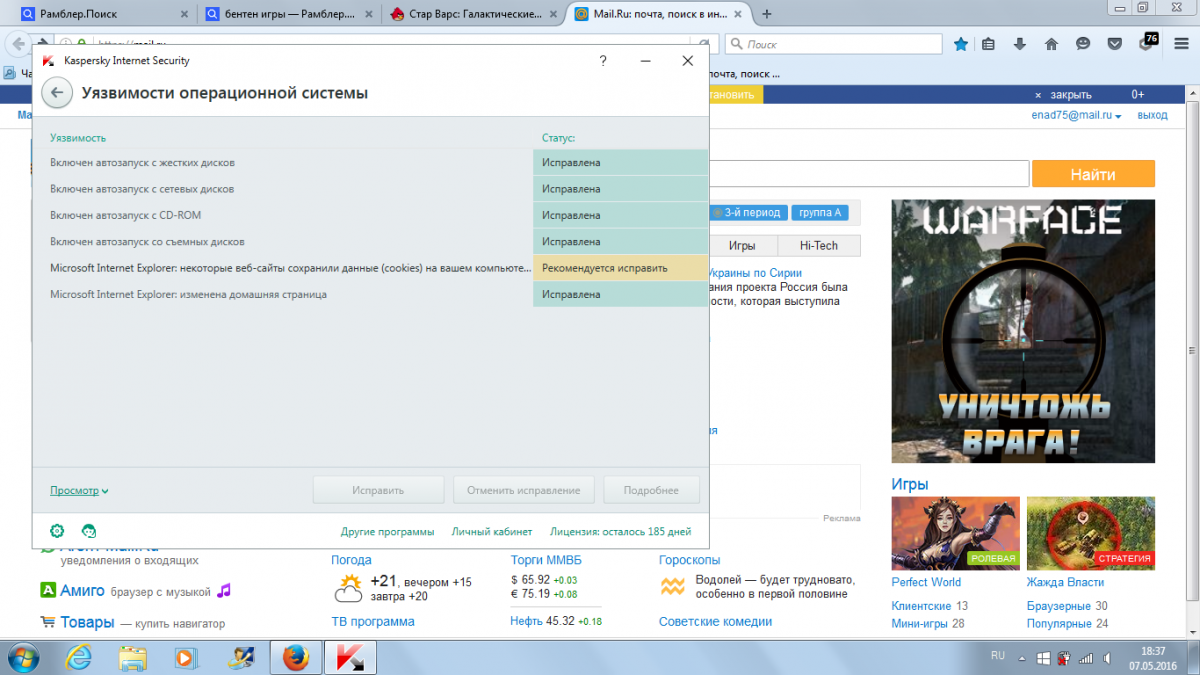1200x675 pixels.
Task: Open Kaspersky support agent icon
Action: point(89,531)
